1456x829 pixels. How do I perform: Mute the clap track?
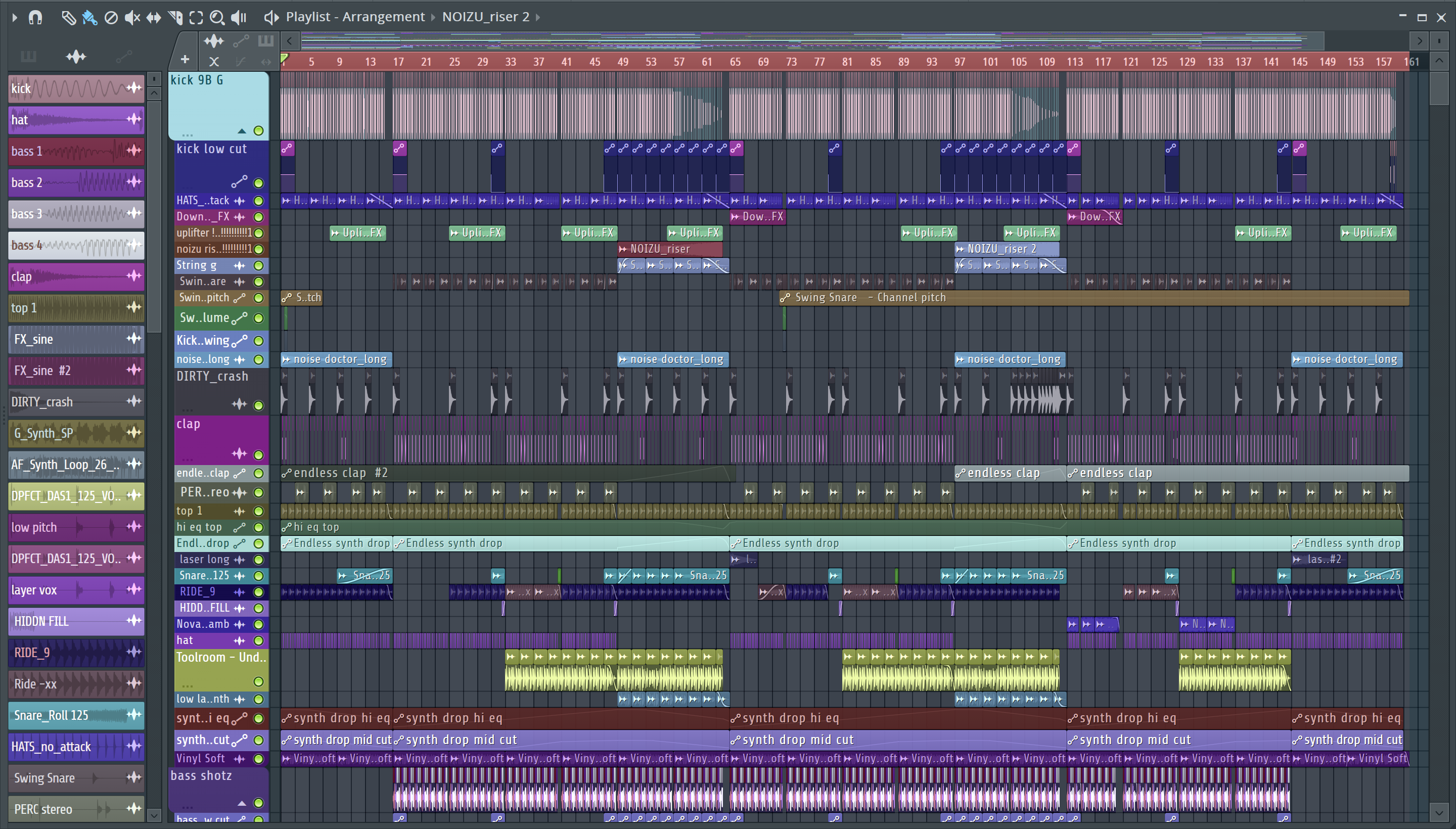[x=258, y=455]
